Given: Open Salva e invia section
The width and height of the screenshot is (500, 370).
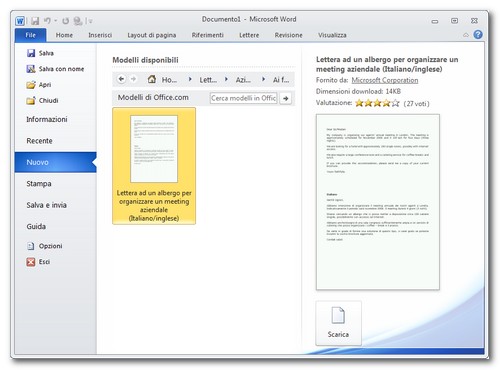Looking at the screenshot, I should 46,205.
